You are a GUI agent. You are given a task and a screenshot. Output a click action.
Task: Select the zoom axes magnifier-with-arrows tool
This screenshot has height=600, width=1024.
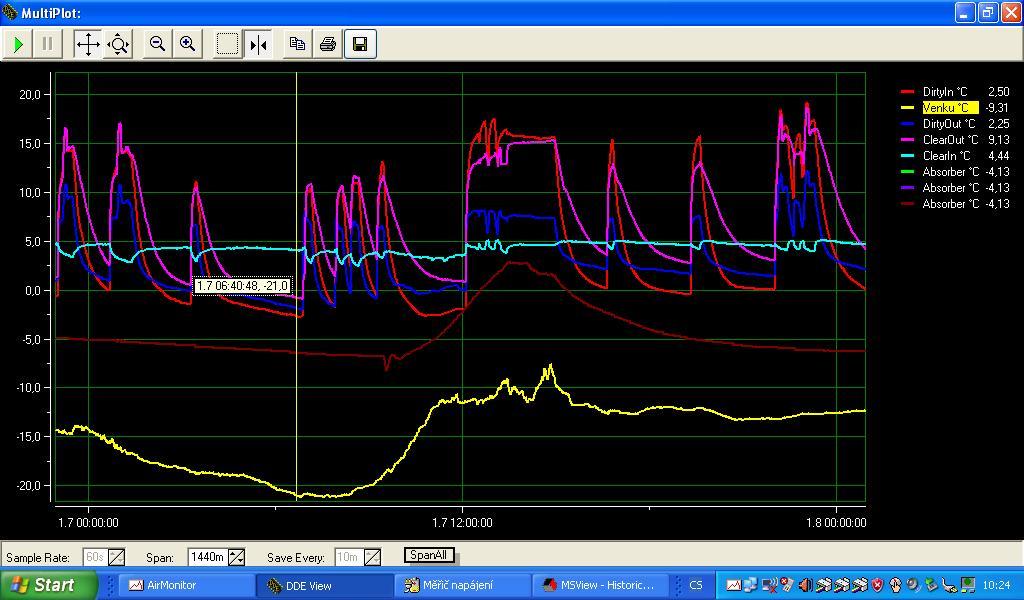(119, 44)
